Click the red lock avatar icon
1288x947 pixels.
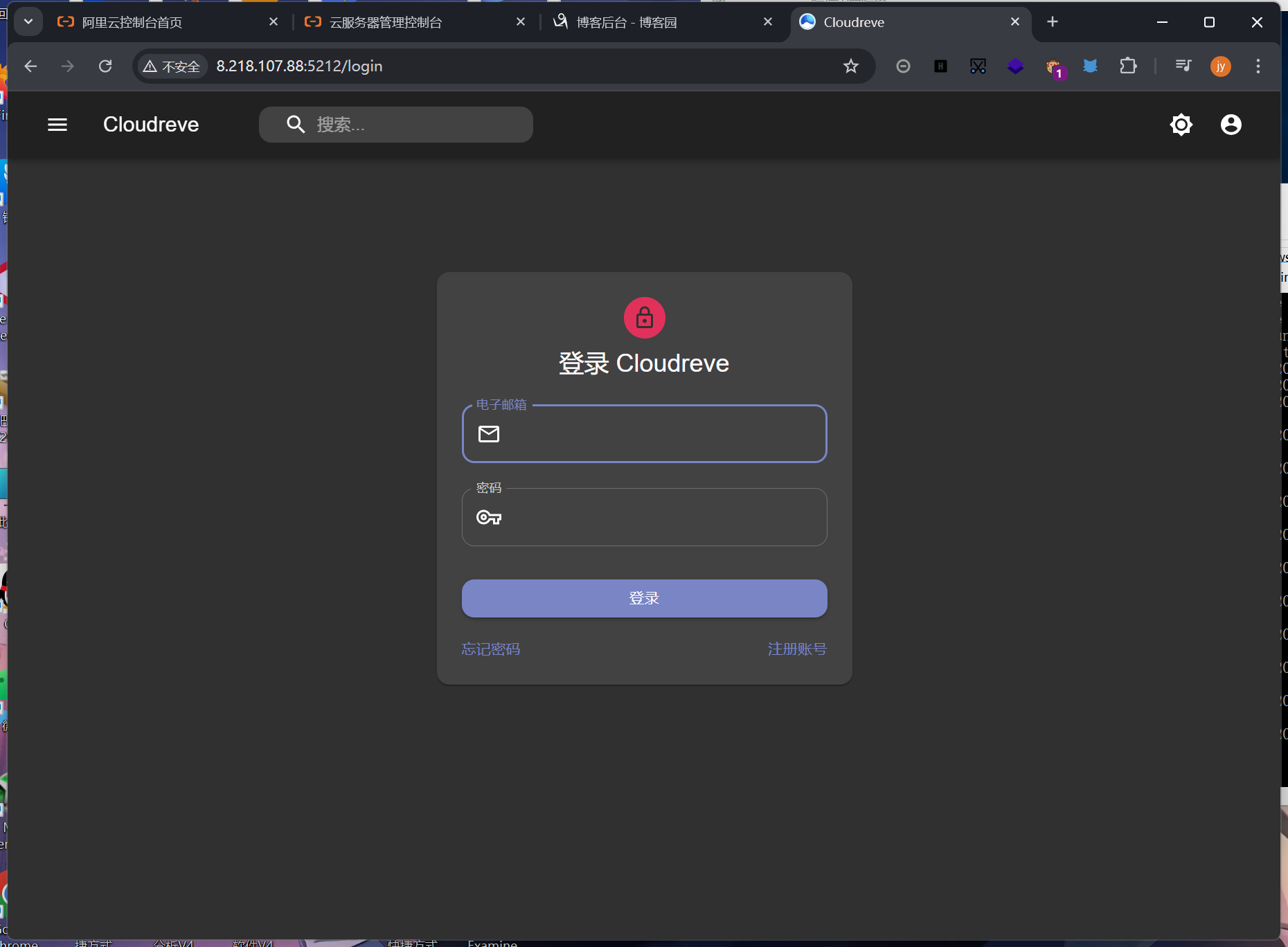(645, 318)
